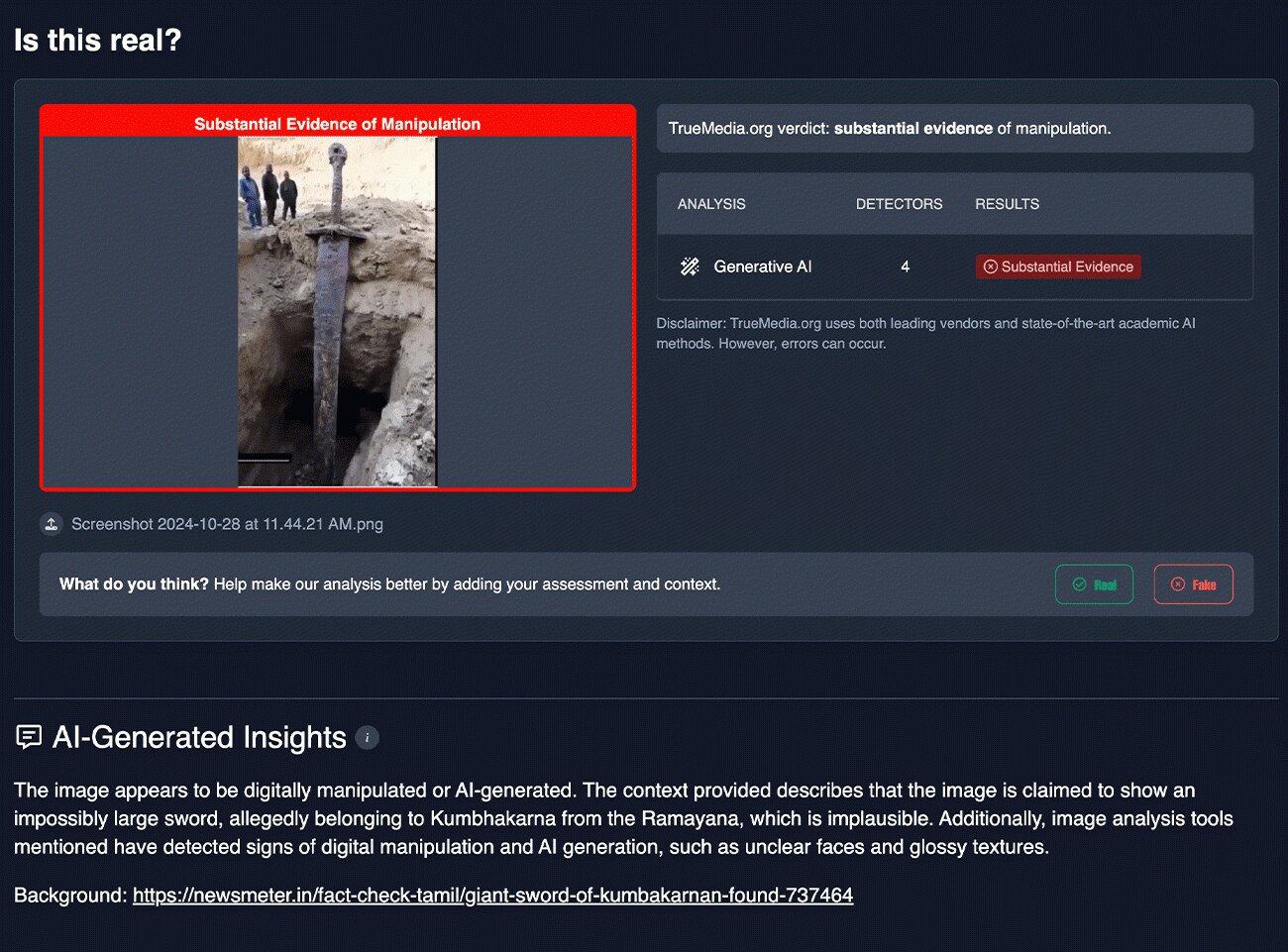Click the circled X in Substantial Evidence badge
Image resolution: width=1288 pixels, height=952 pixels.
[x=990, y=266]
